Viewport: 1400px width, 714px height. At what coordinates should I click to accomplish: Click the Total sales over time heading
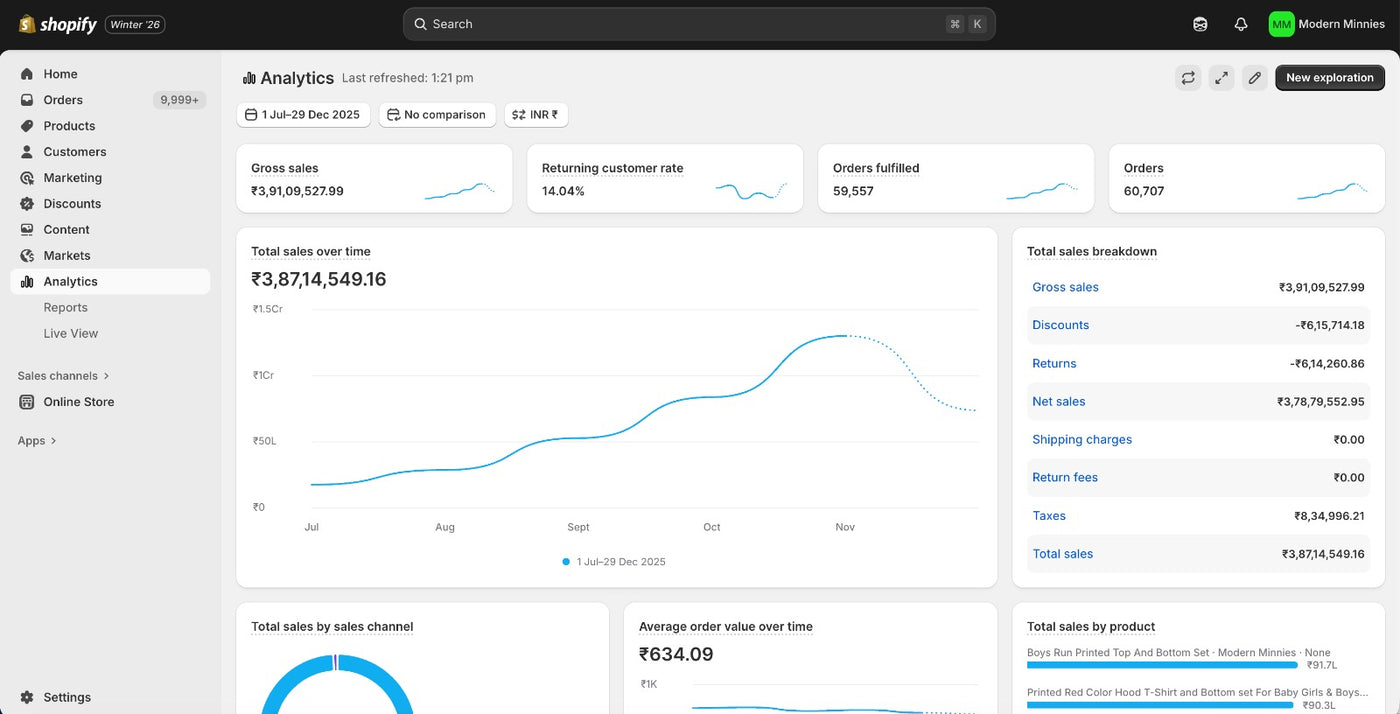coord(311,252)
